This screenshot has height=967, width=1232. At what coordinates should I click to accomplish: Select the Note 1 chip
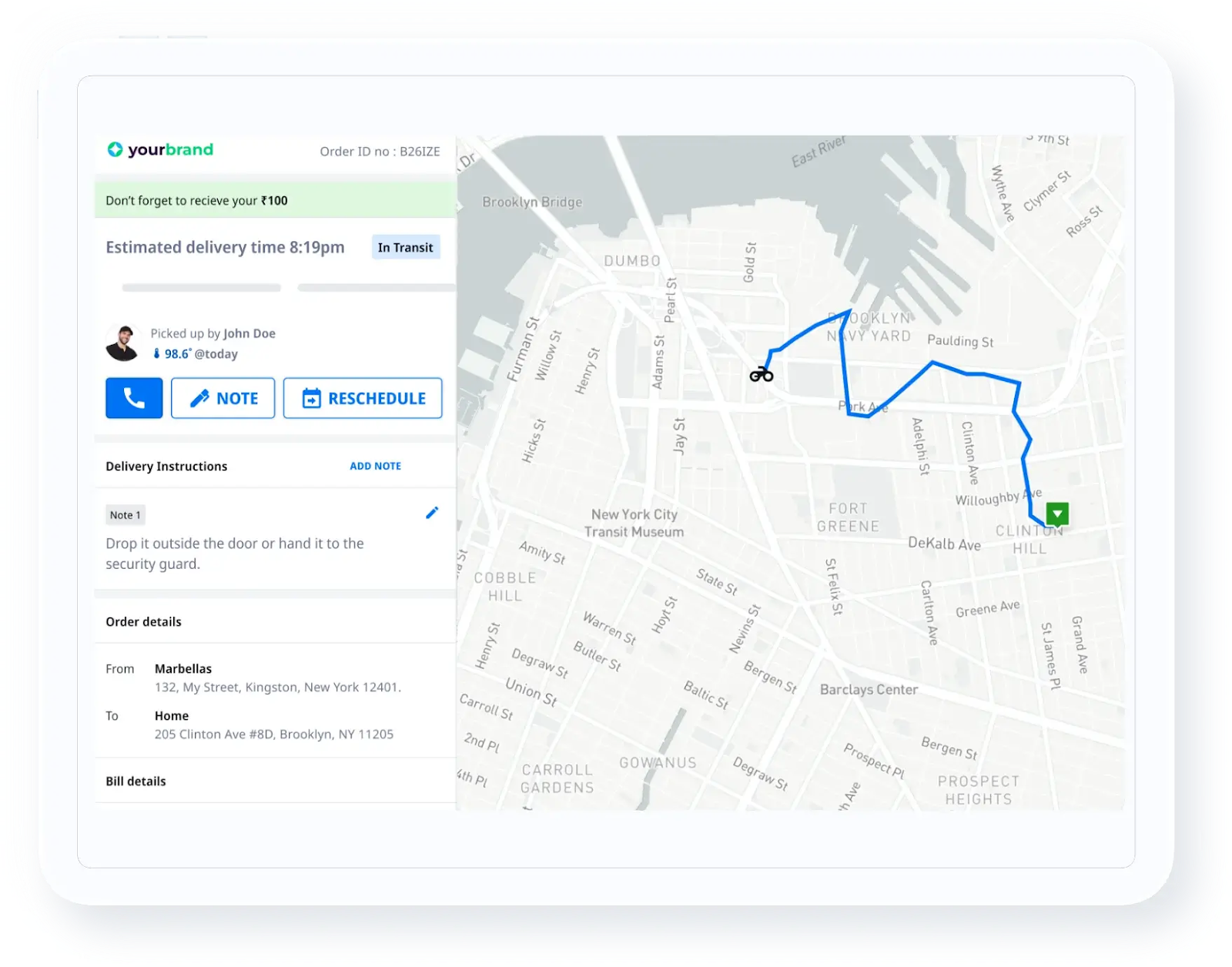tap(124, 514)
